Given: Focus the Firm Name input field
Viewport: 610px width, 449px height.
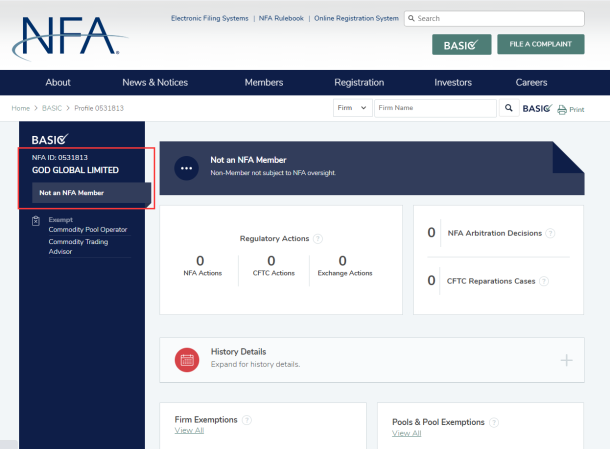Looking at the screenshot, I should point(435,108).
